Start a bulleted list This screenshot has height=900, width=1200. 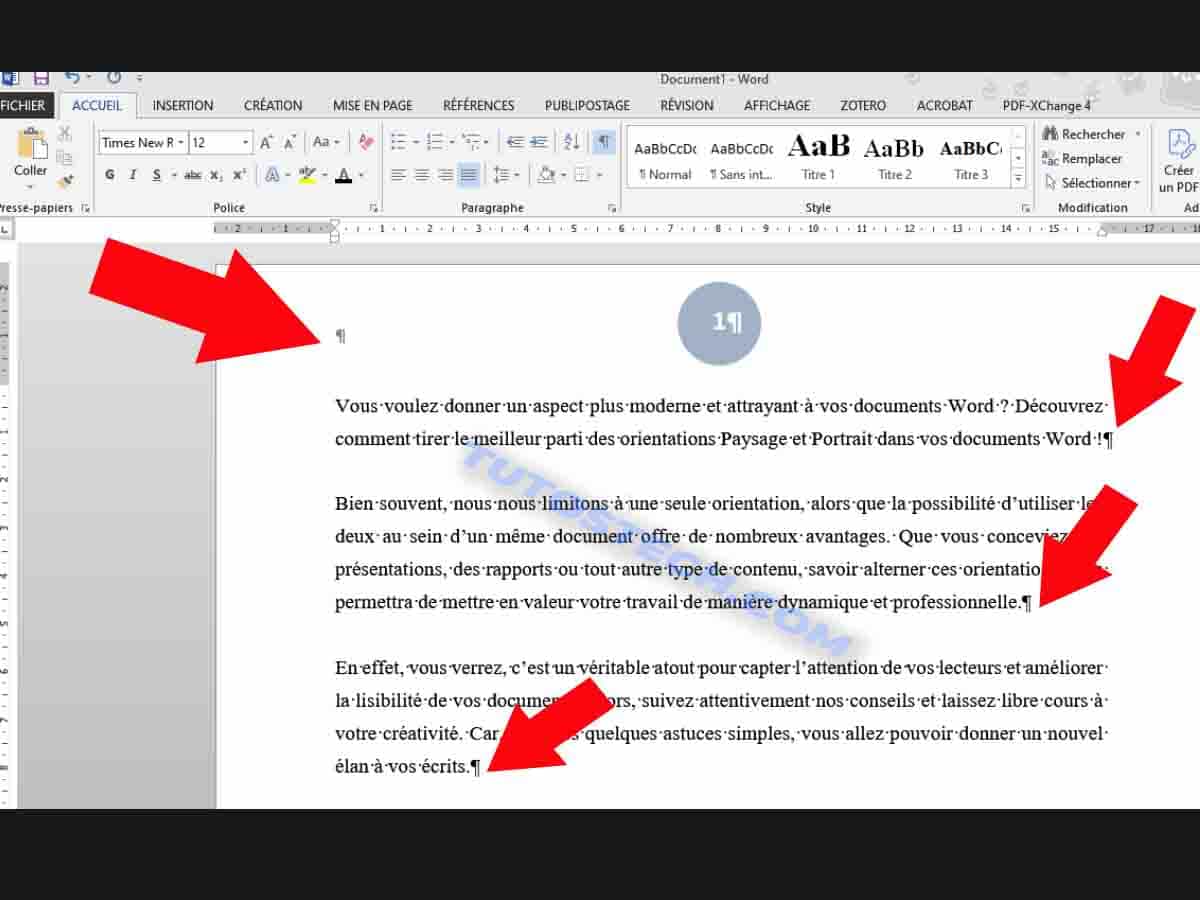[398, 143]
